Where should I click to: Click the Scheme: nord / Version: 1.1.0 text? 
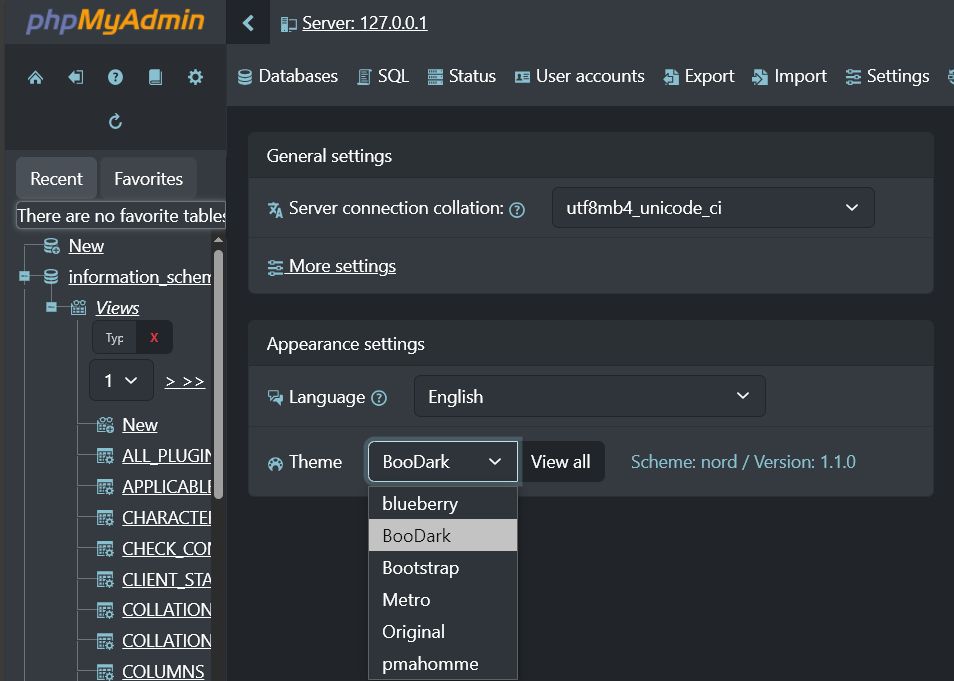(743, 462)
